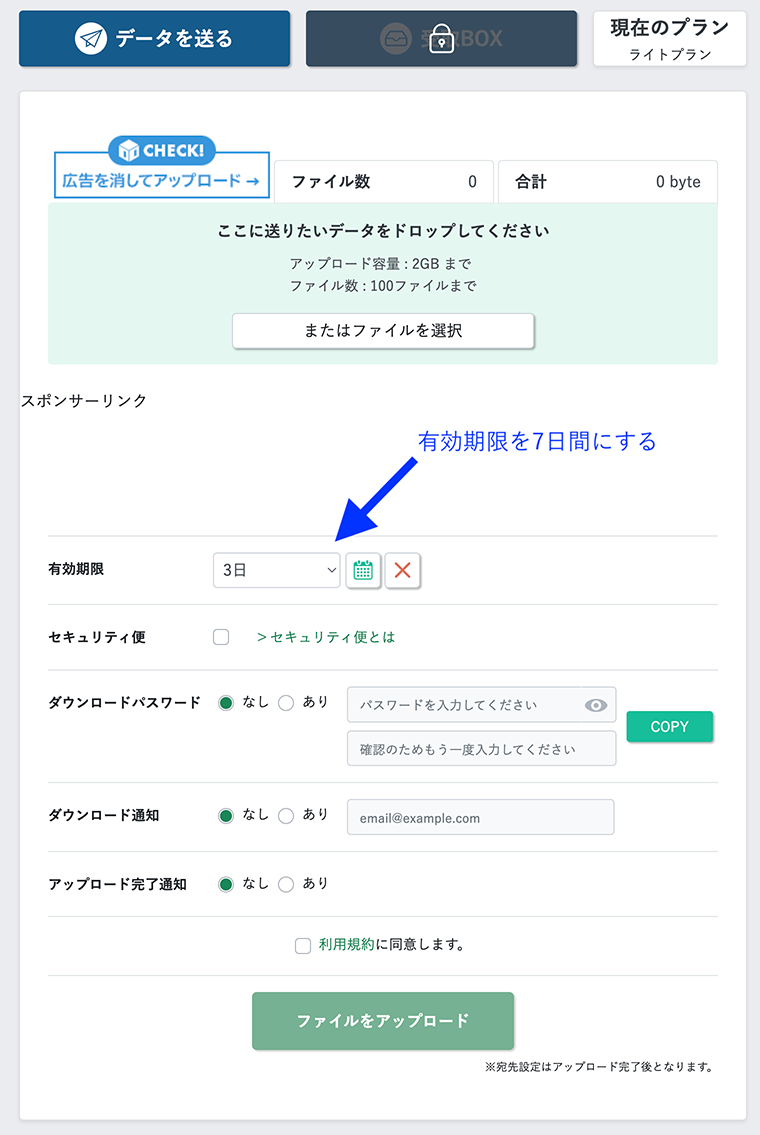The height and width of the screenshot is (1135, 760).
Task: Click the red X clear expiry icon
Action: pyautogui.click(x=403, y=571)
